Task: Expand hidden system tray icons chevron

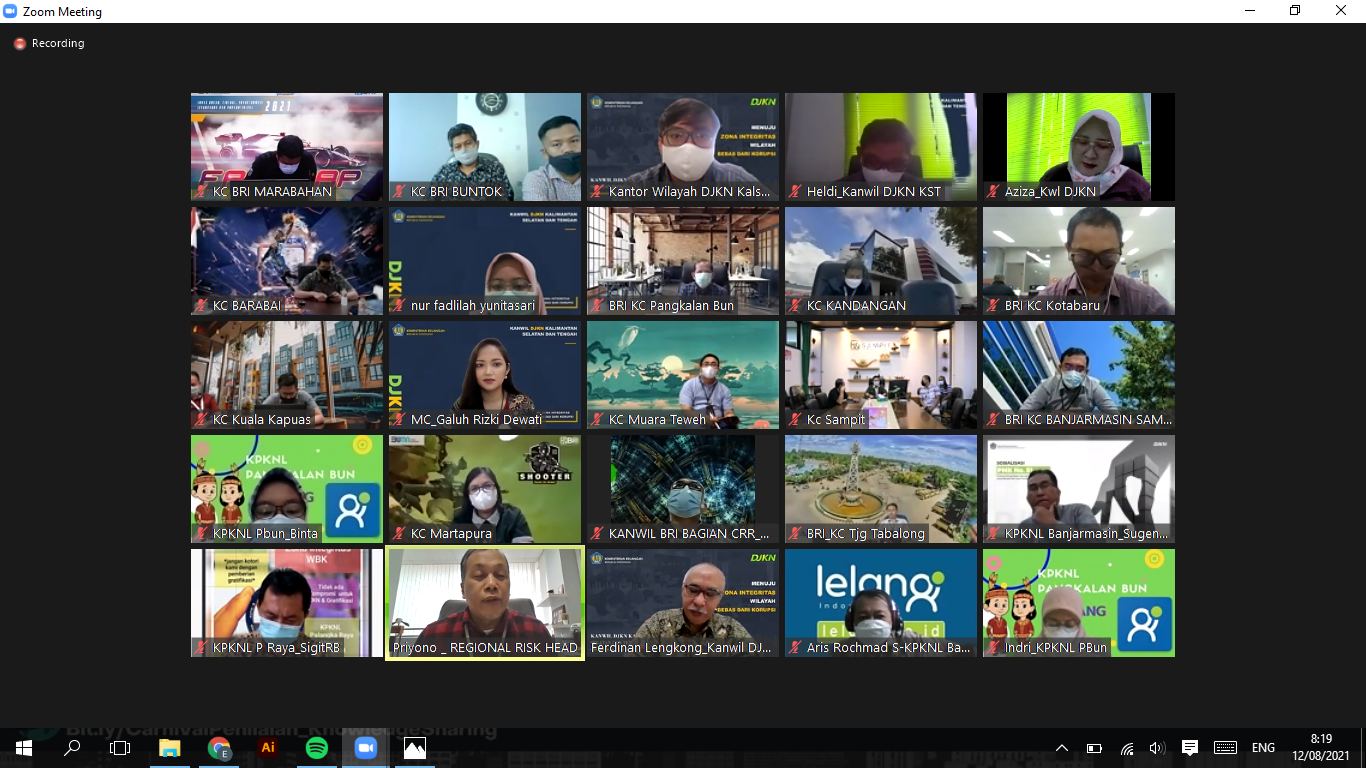Action: 1062,748
